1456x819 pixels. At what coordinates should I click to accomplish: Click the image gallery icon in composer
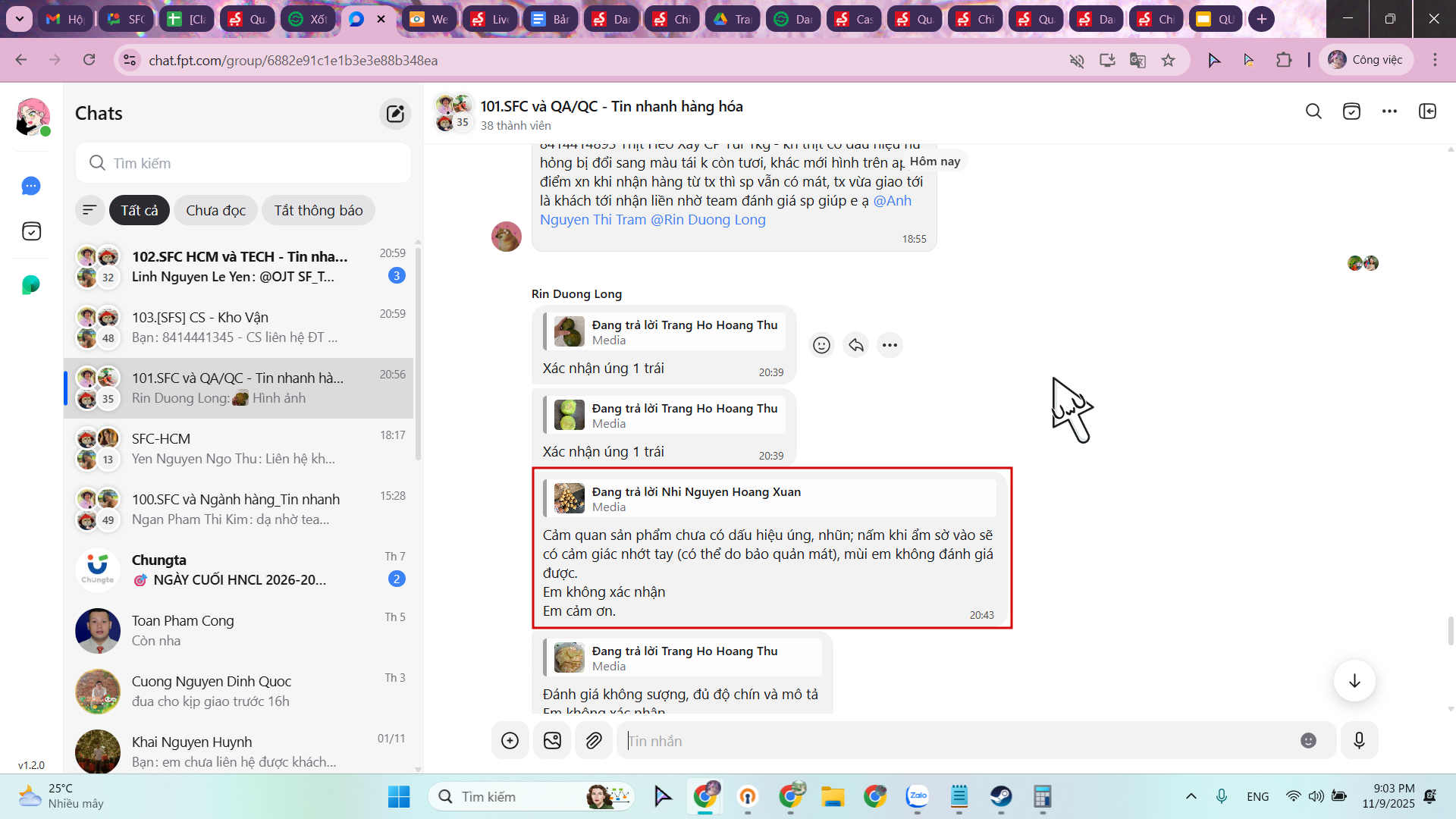click(552, 741)
